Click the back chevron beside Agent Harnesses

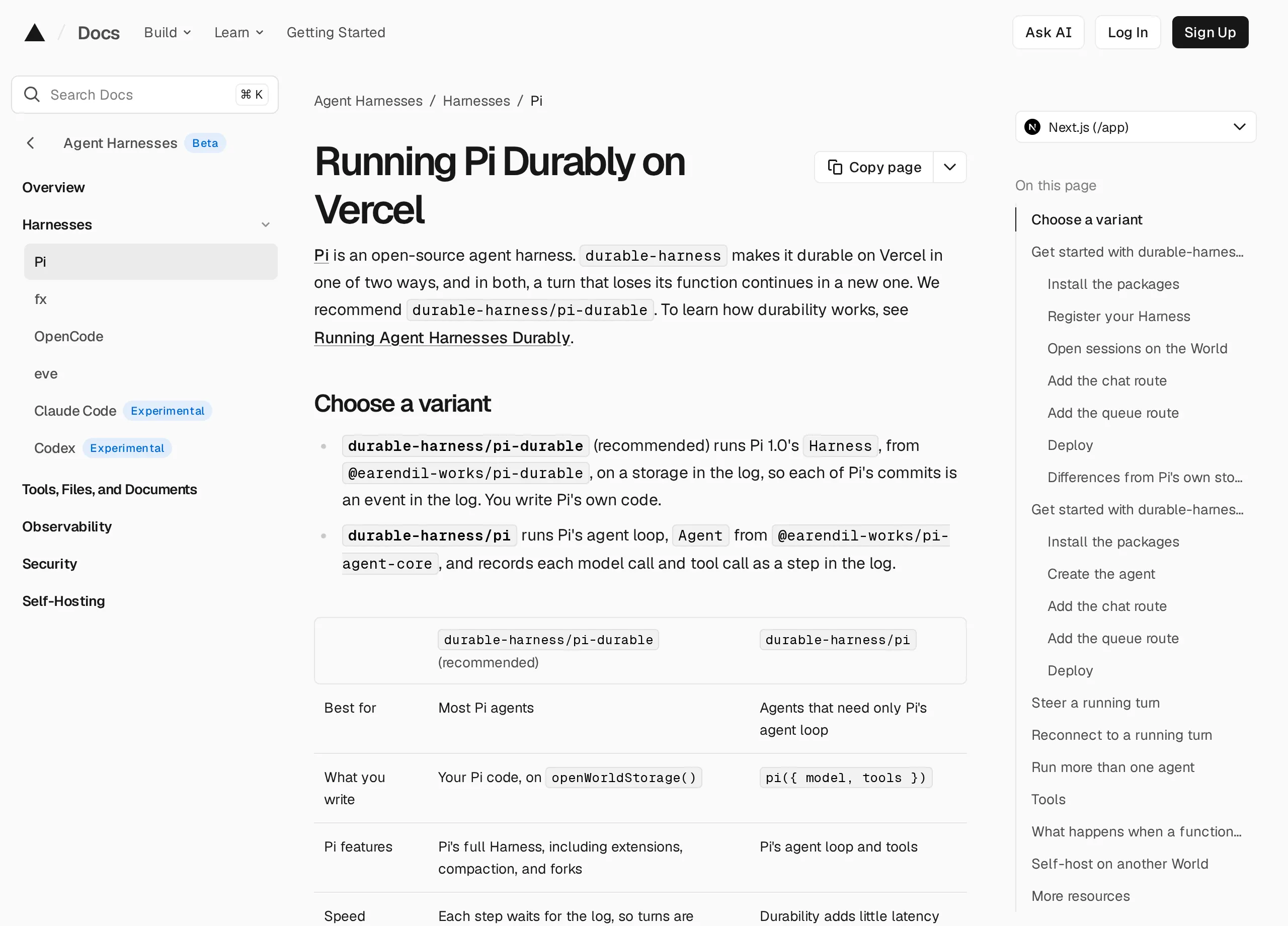31,143
